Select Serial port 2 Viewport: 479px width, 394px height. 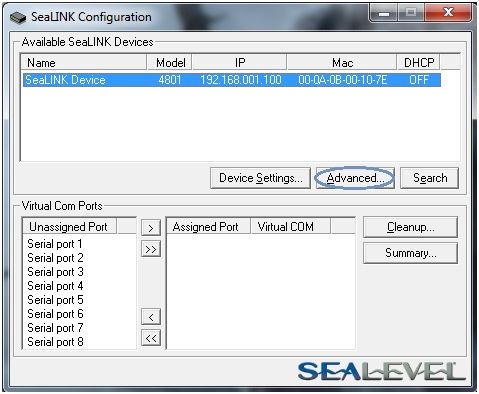pyautogui.click(x=55, y=258)
